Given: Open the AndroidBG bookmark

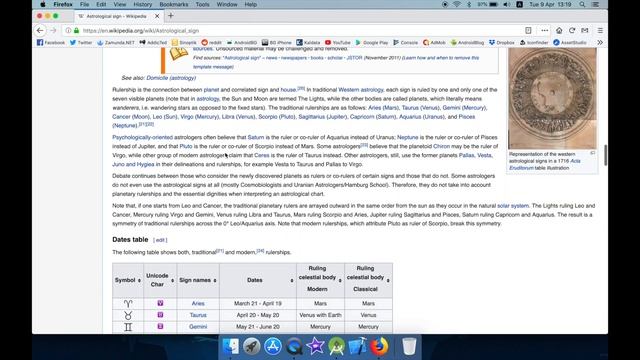Looking at the screenshot, I should 242,42.
